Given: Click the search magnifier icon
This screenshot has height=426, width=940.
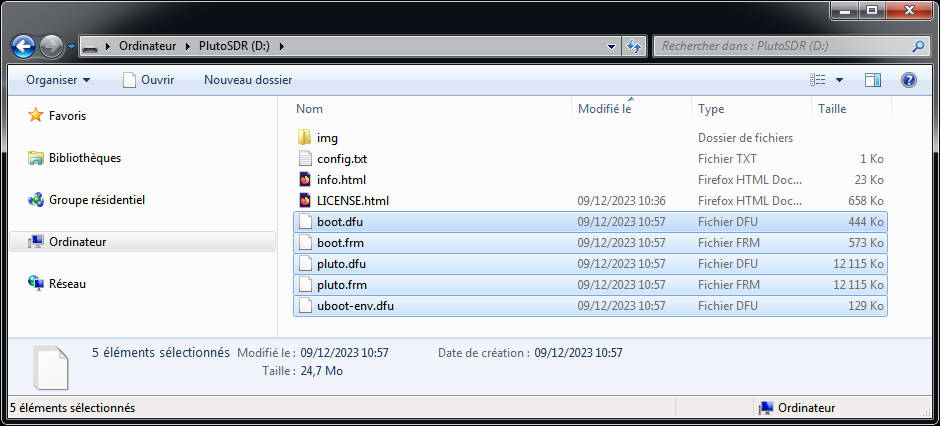Looking at the screenshot, I should [918, 46].
